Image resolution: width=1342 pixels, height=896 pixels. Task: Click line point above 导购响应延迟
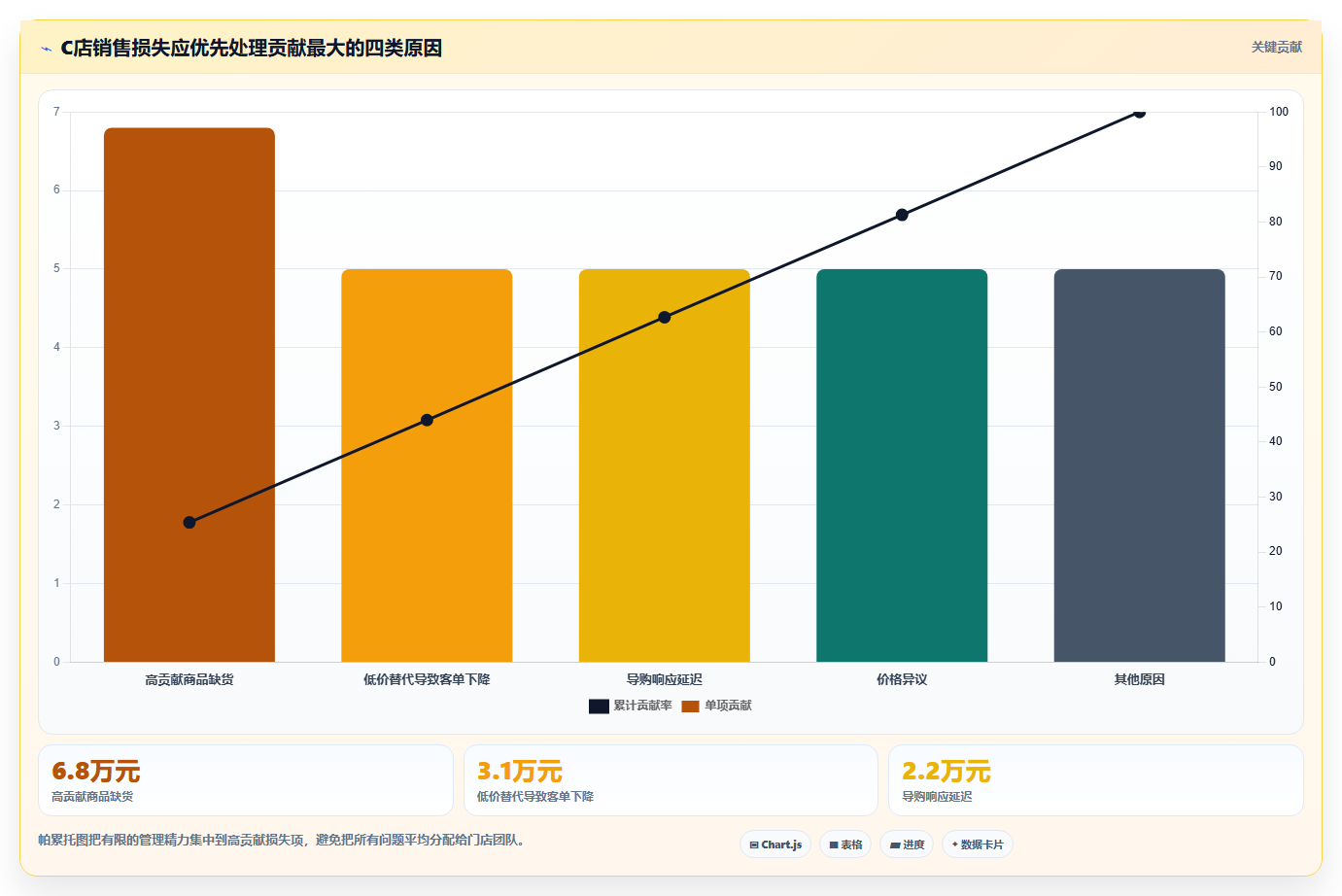coord(665,318)
